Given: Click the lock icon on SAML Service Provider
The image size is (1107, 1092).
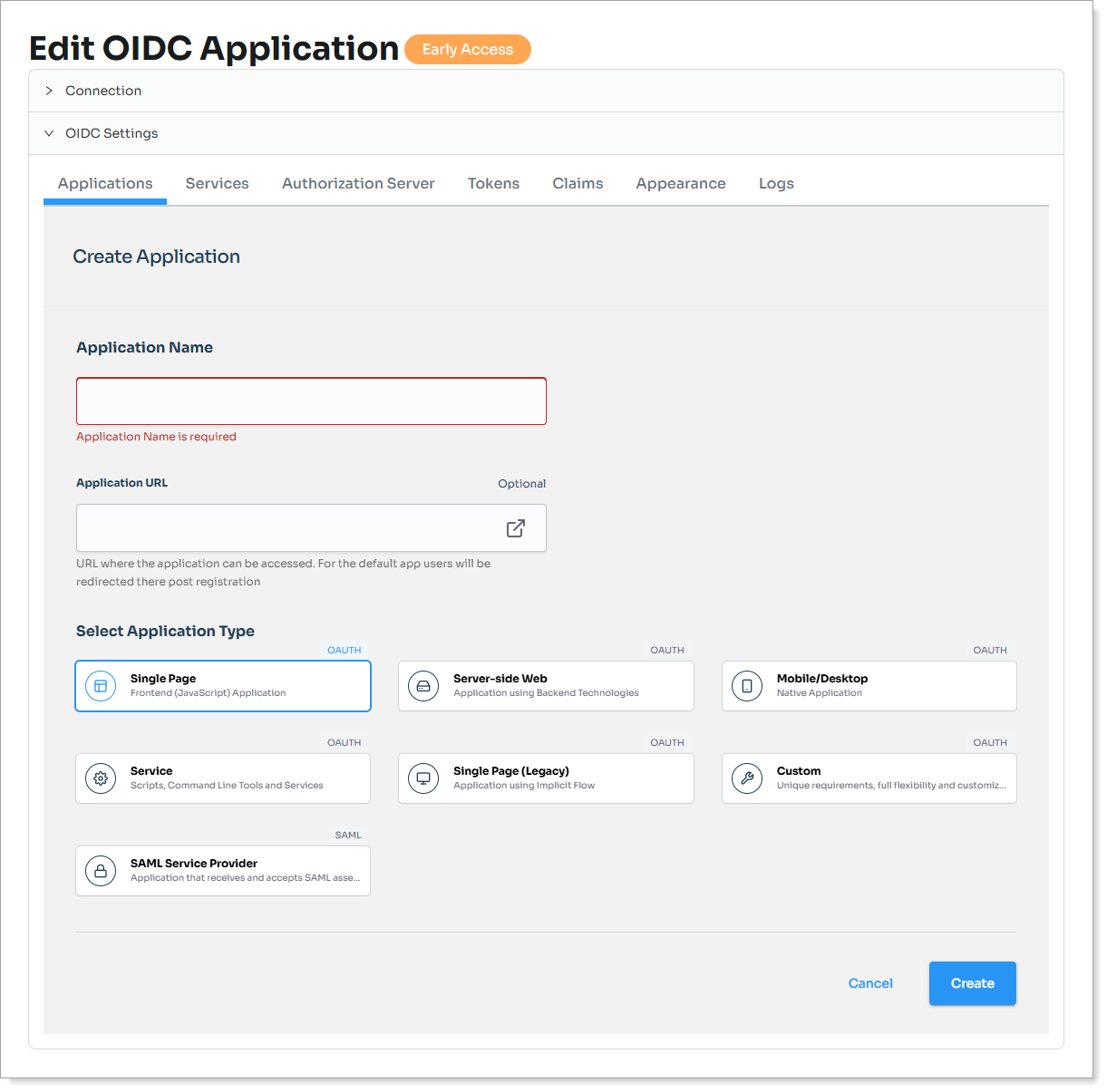Looking at the screenshot, I should 100,871.
